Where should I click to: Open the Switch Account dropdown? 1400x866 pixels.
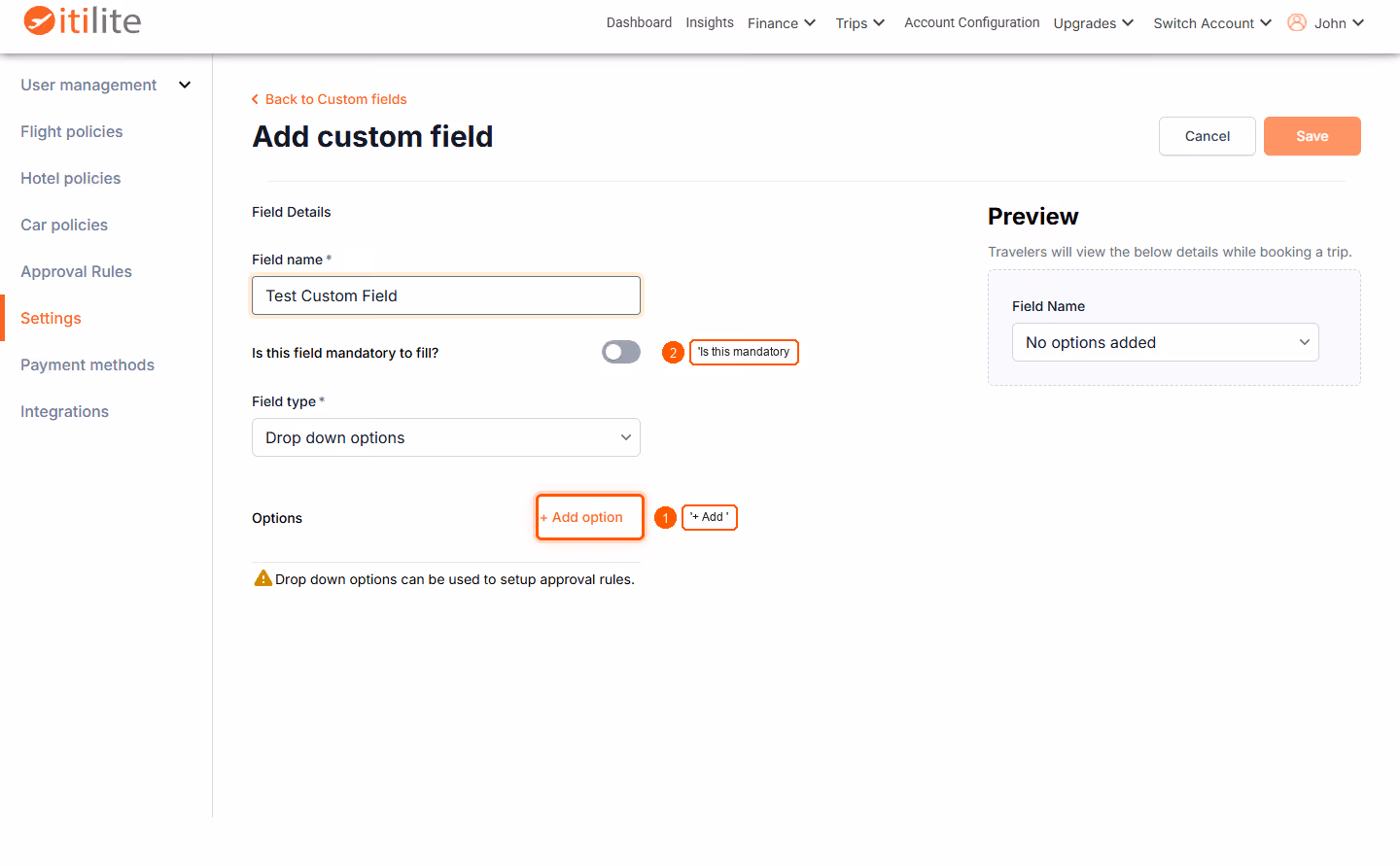(1212, 23)
